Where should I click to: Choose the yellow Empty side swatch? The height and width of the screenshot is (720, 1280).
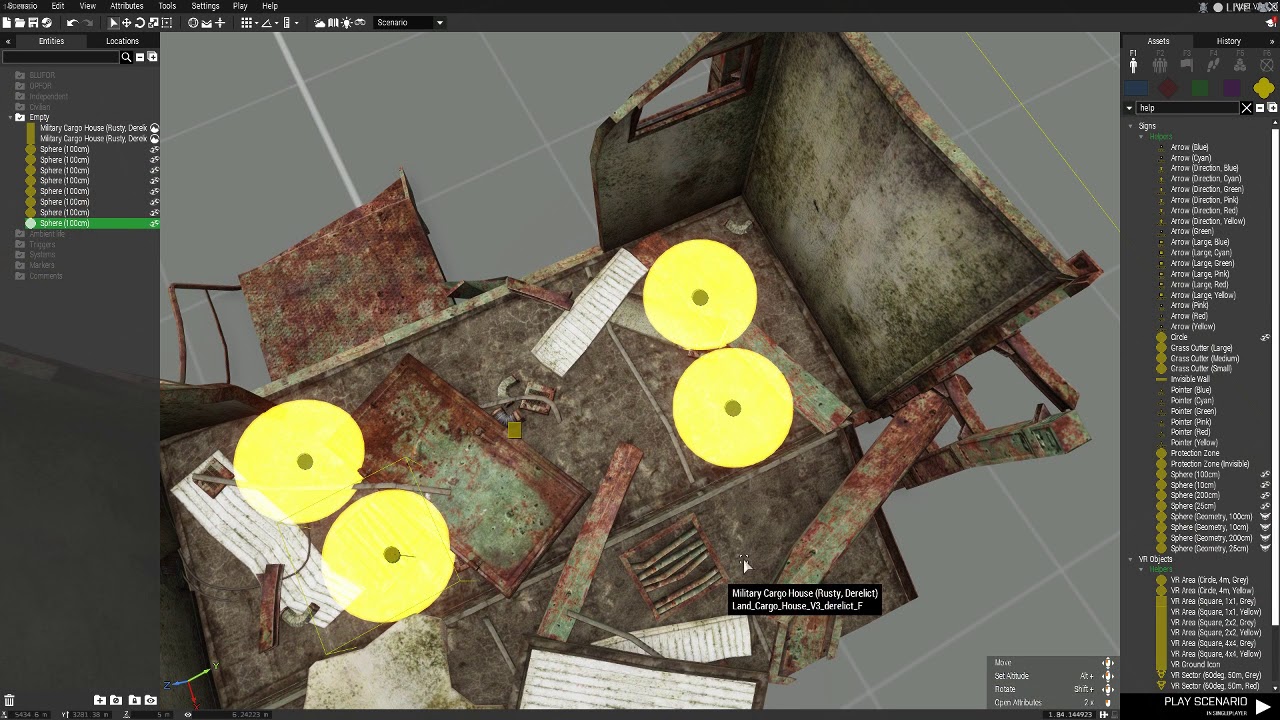[1263, 89]
